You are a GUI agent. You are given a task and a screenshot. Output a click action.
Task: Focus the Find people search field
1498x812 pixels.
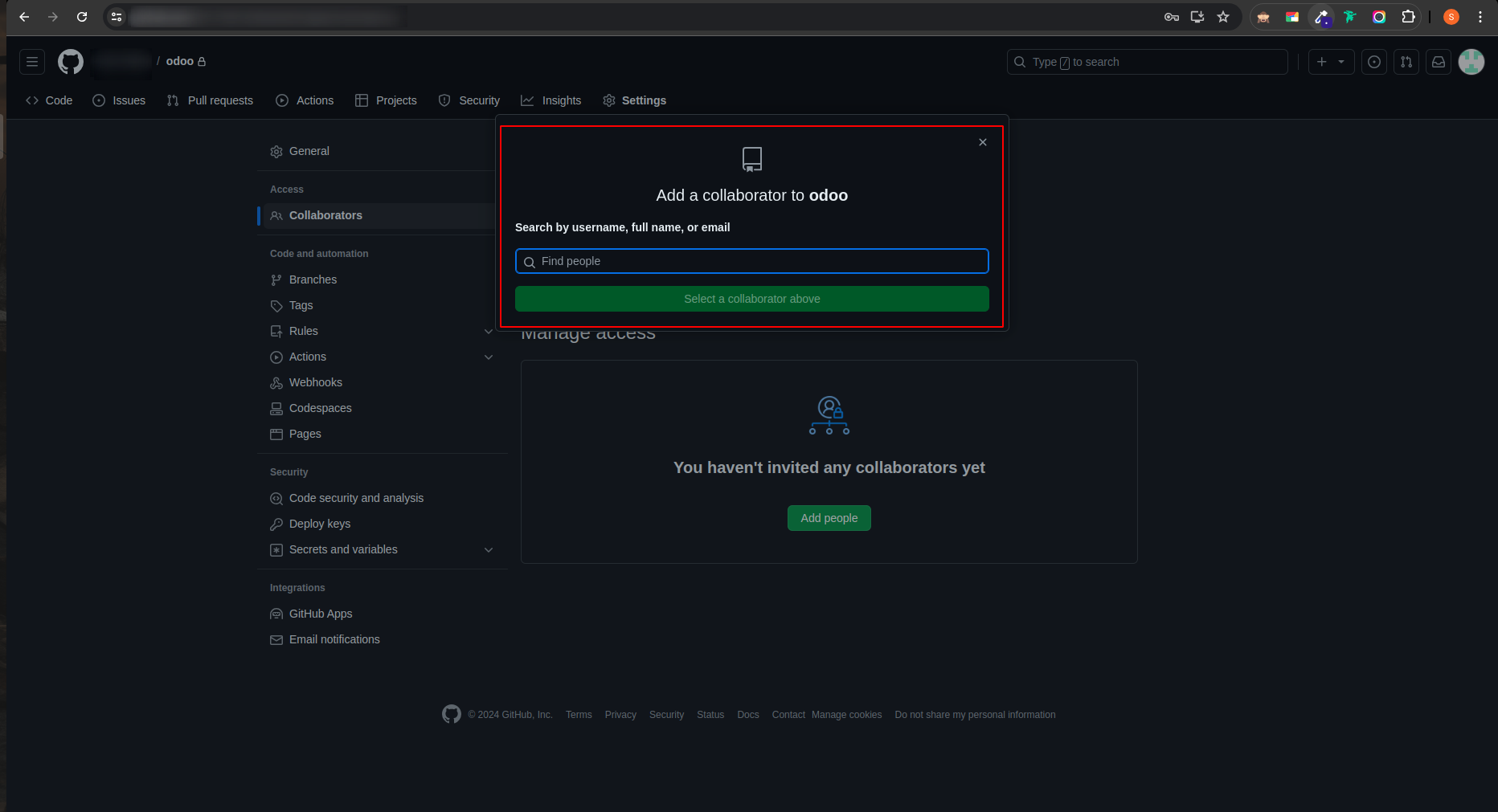752,261
